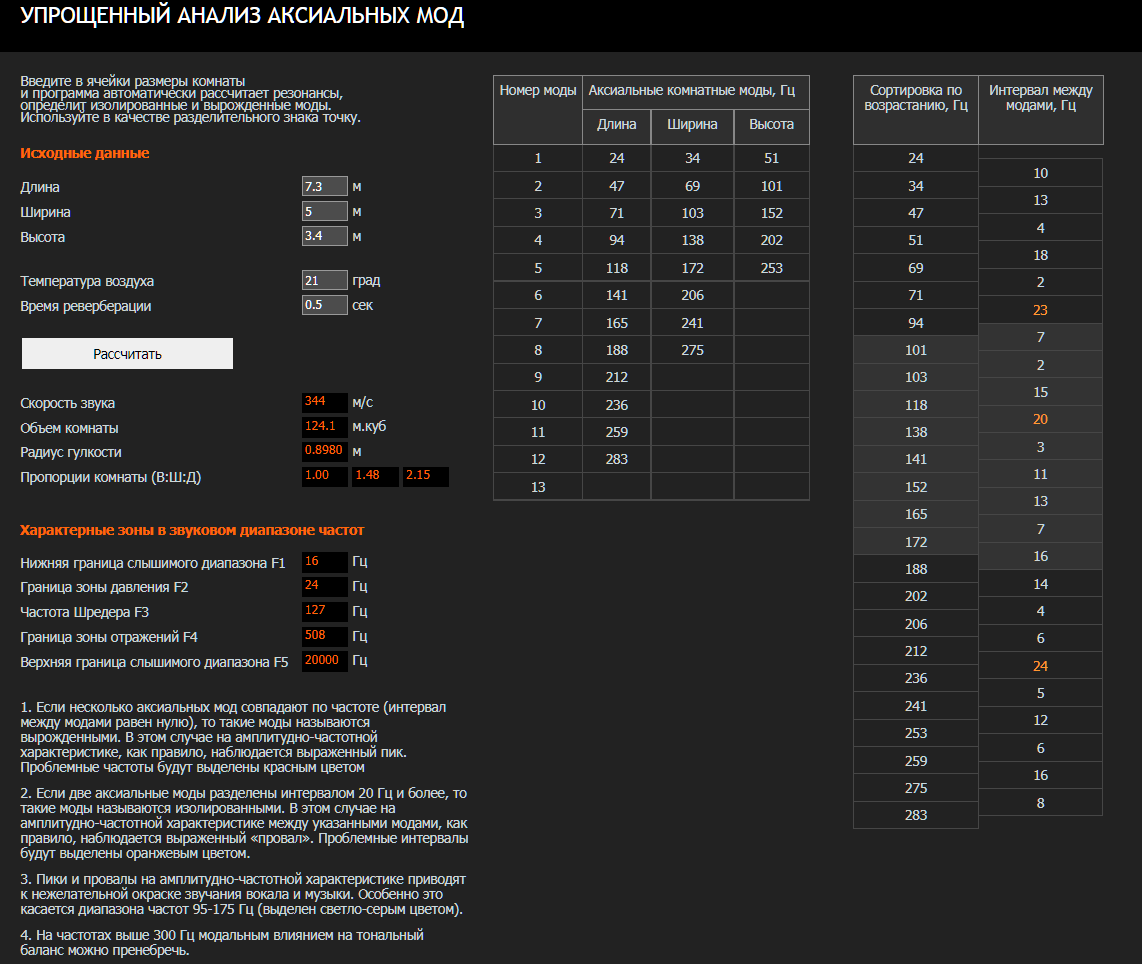Select the Радиус гулкости value 0.8980
Image resolution: width=1142 pixels, height=964 pixels.
click(x=325, y=451)
